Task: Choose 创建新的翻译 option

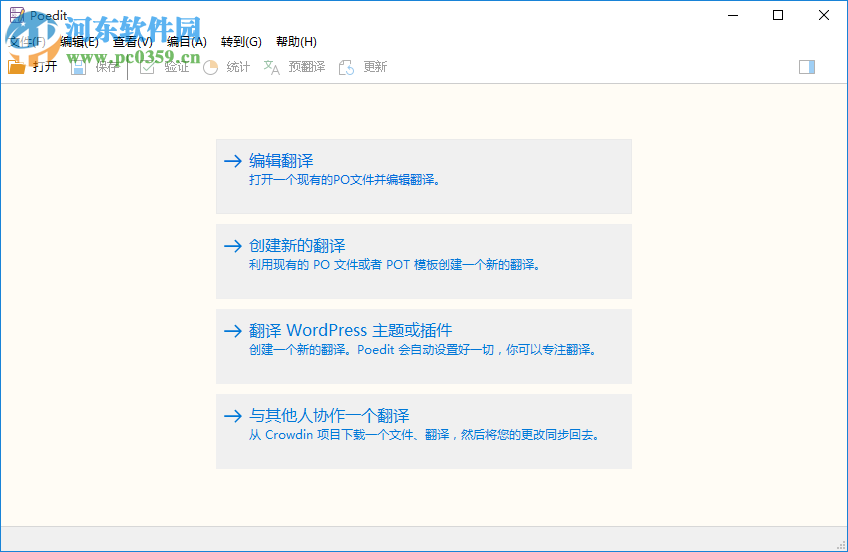Action: [424, 261]
